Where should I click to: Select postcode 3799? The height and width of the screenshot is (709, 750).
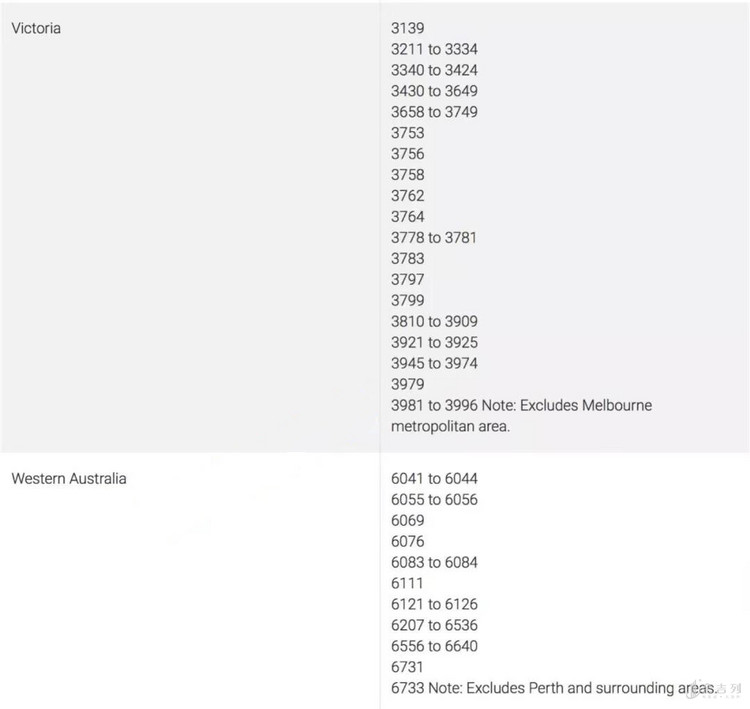click(408, 300)
